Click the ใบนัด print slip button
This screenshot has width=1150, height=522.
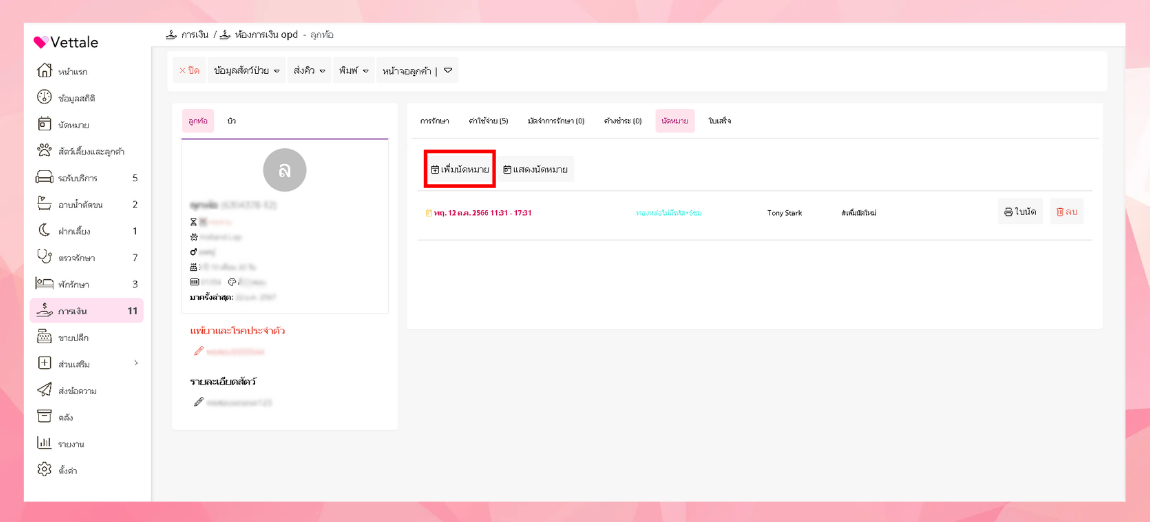[1020, 212]
